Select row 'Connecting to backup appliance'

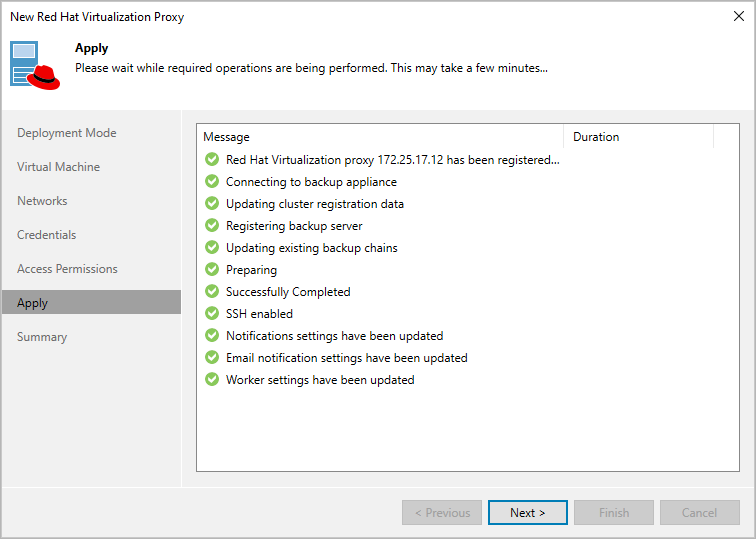coord(468,181)
